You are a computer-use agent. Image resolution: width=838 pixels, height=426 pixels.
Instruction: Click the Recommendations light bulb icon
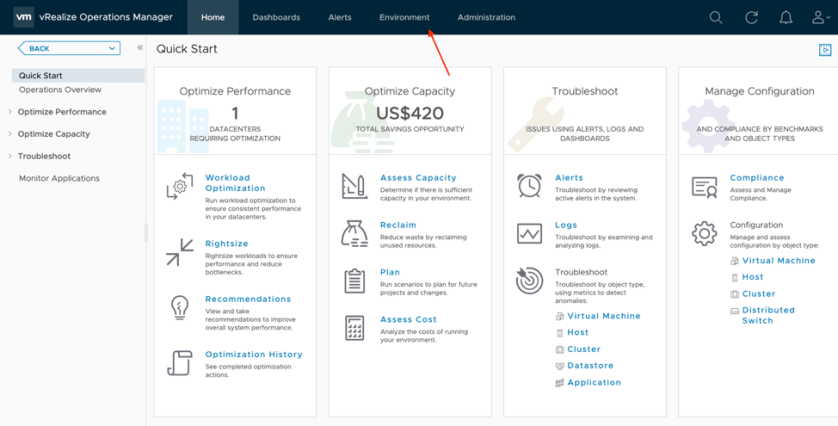179,306
